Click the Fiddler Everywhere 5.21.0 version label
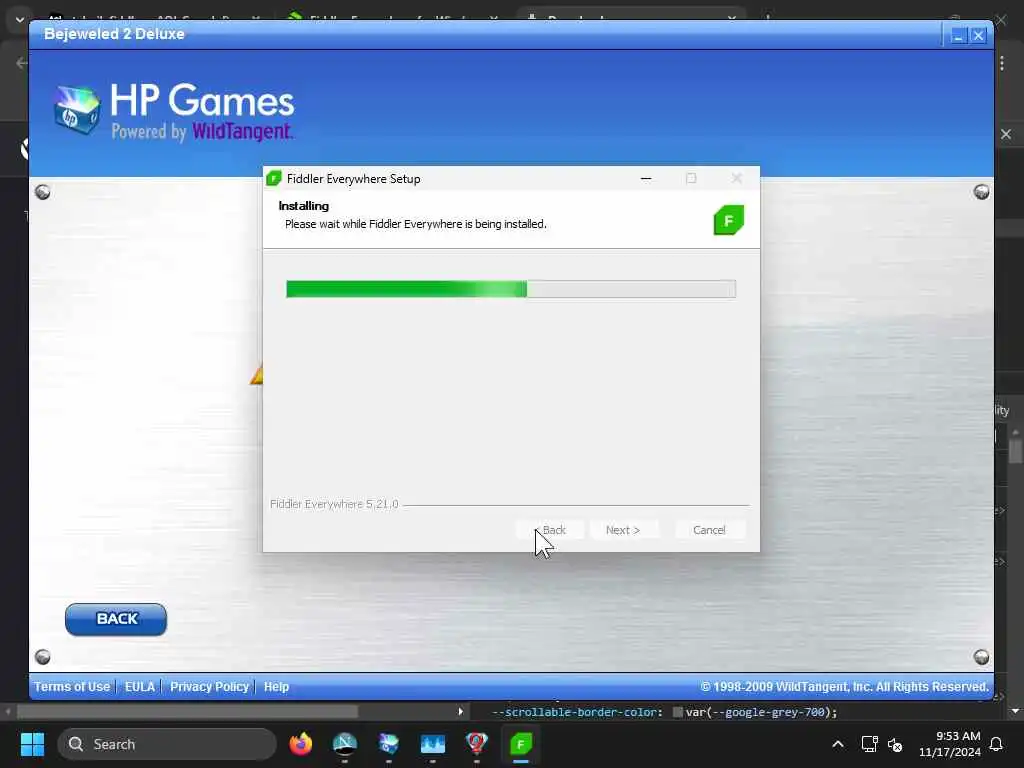The width and height of the screenshot is (1024, 768). 334,504
